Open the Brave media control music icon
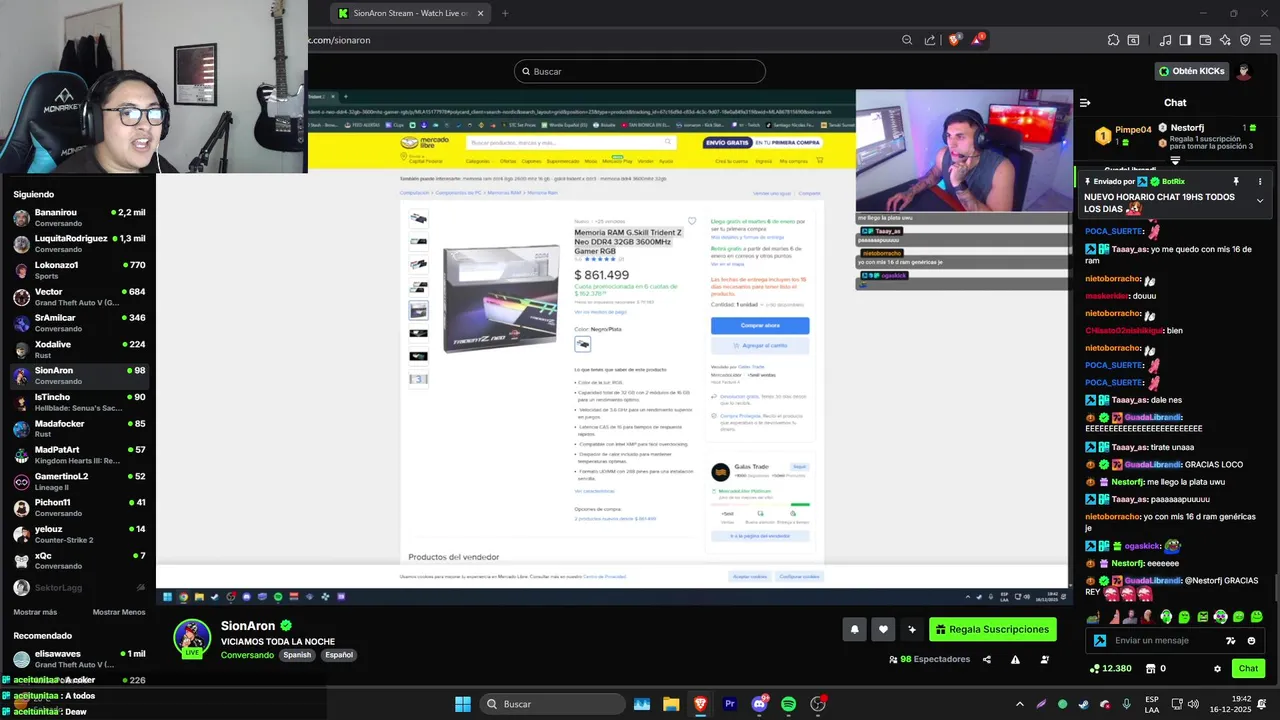Viewport: 1280px width, 720px height. 1166,40
